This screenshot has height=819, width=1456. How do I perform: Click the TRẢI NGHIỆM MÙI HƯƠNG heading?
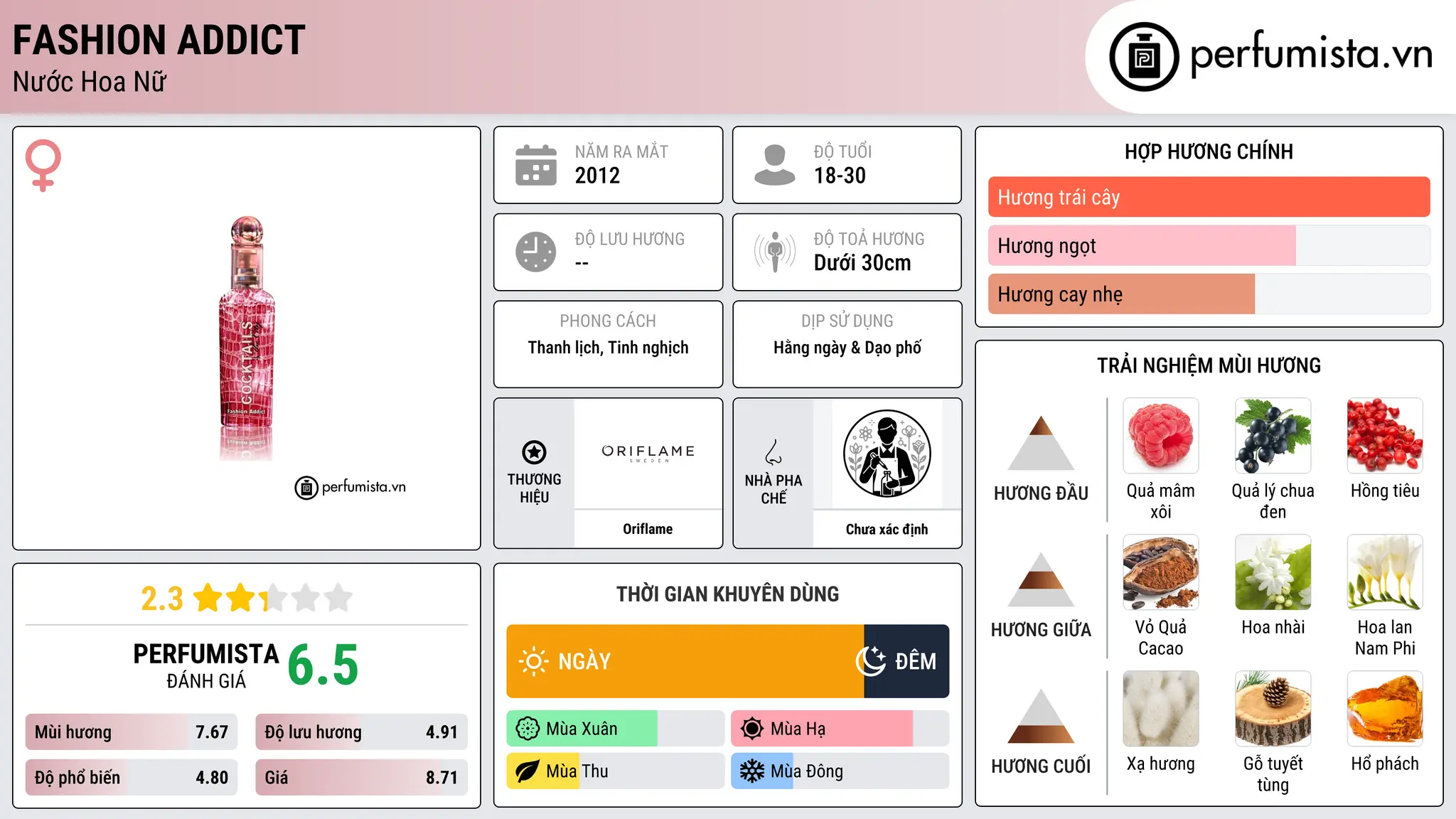tap(1209, 365)
